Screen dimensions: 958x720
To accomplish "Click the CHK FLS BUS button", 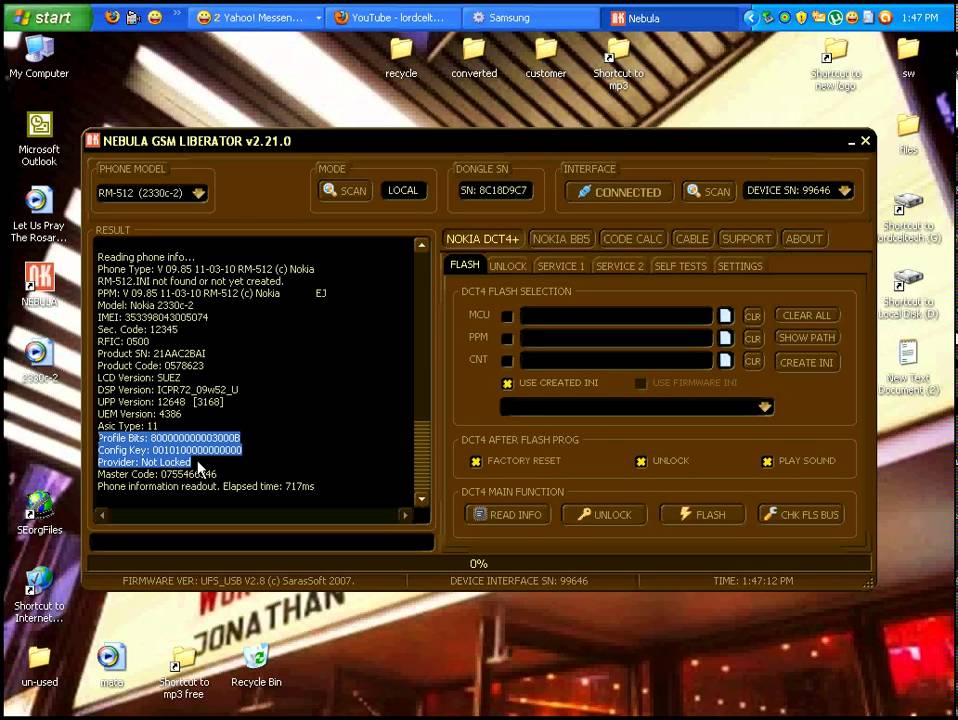I will pyautogui.click(x=801, y=515).
